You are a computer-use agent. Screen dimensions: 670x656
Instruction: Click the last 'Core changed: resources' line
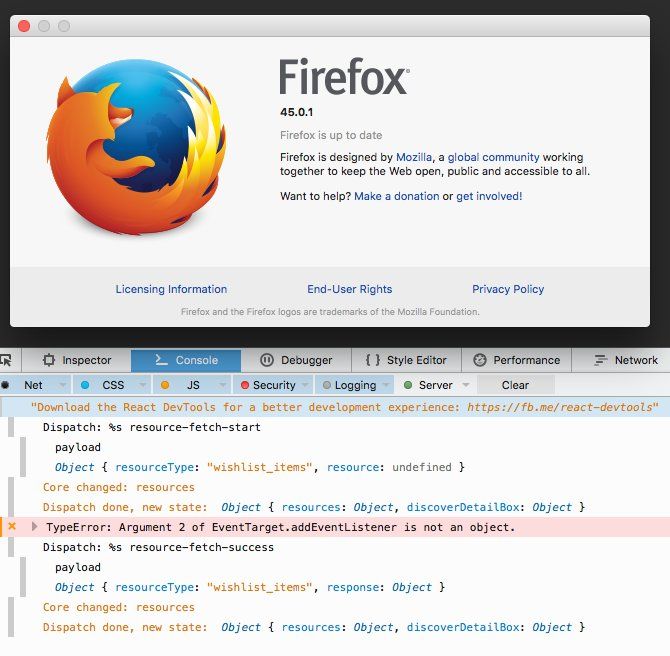[118, 607]
